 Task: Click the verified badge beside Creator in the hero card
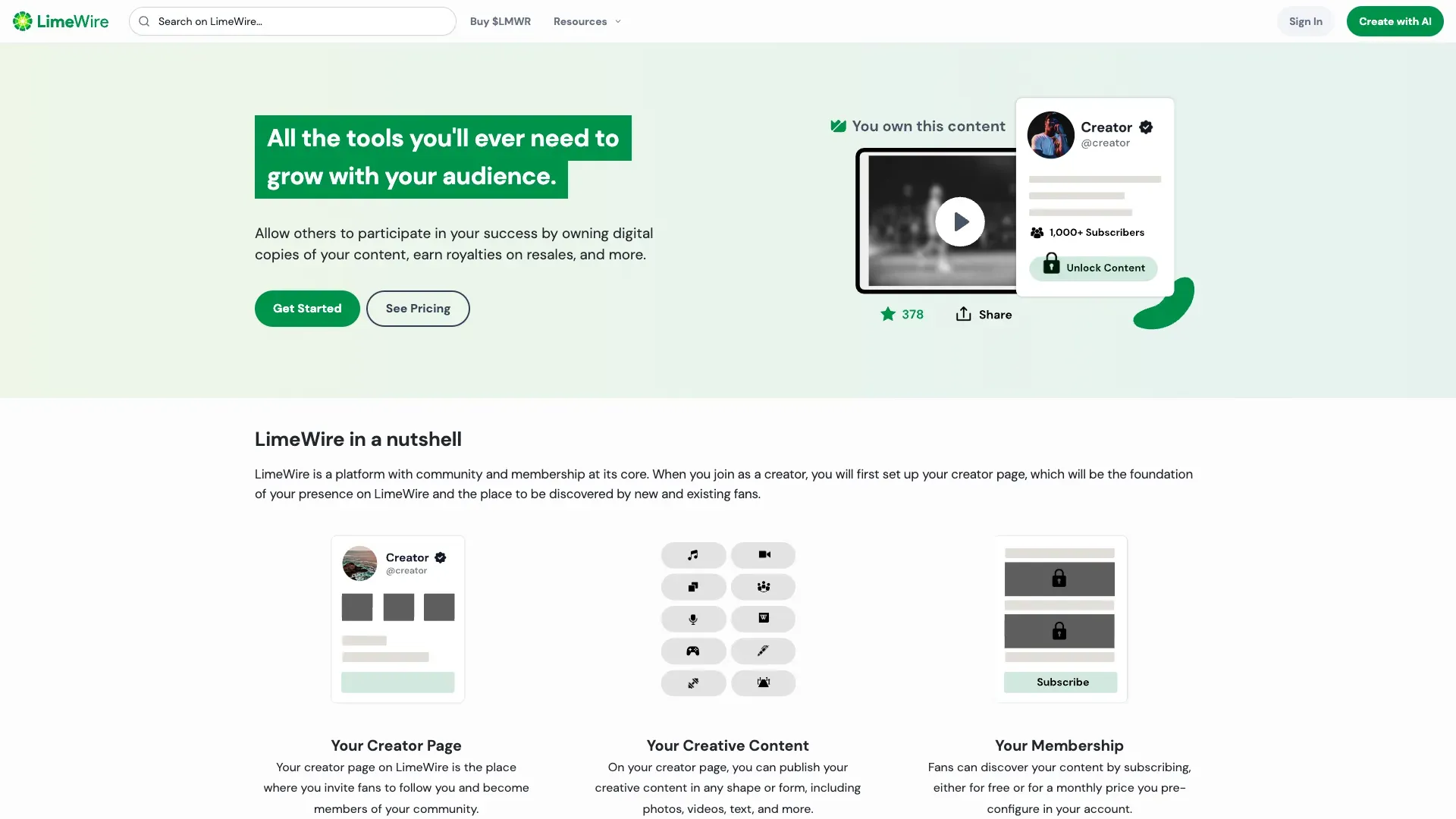(1146, 127)
